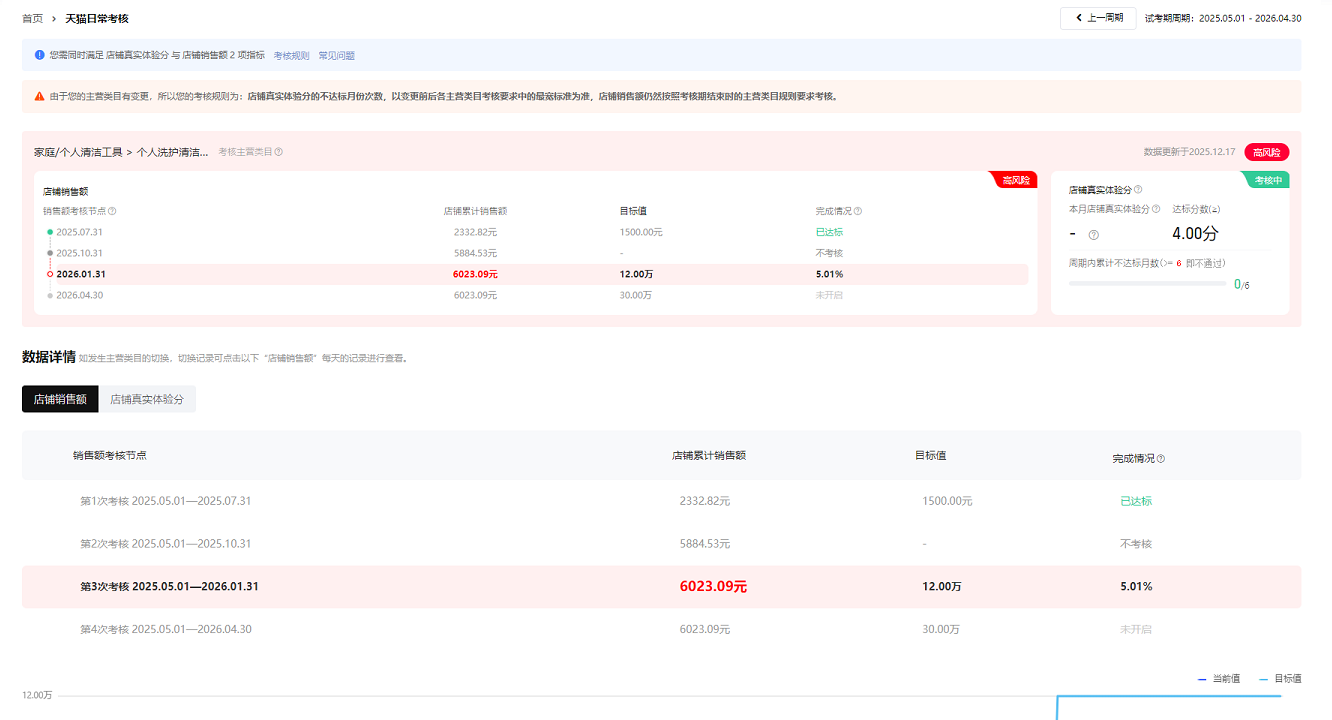Click the light gray dot for node 2026.04.30
Viewport: 1332px width, 720px height.
[x=50, y=295]
